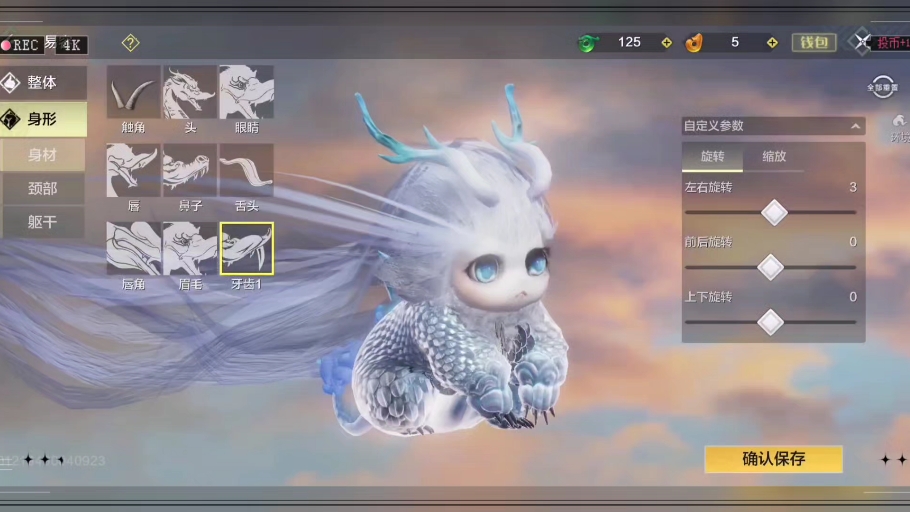Select the 唇角 lip corner icon
The height and width of the screenshot is (512, 910).
click(x=133, y=248)
